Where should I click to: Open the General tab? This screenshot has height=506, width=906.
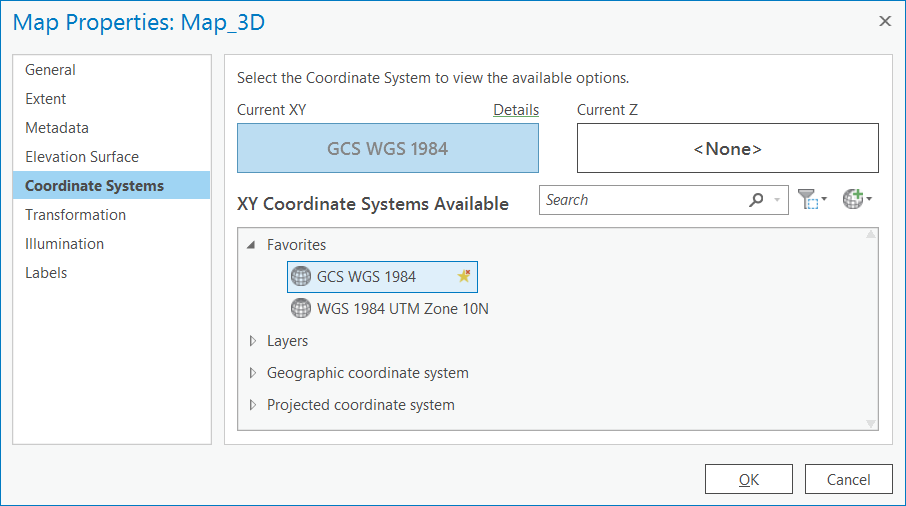112,70
